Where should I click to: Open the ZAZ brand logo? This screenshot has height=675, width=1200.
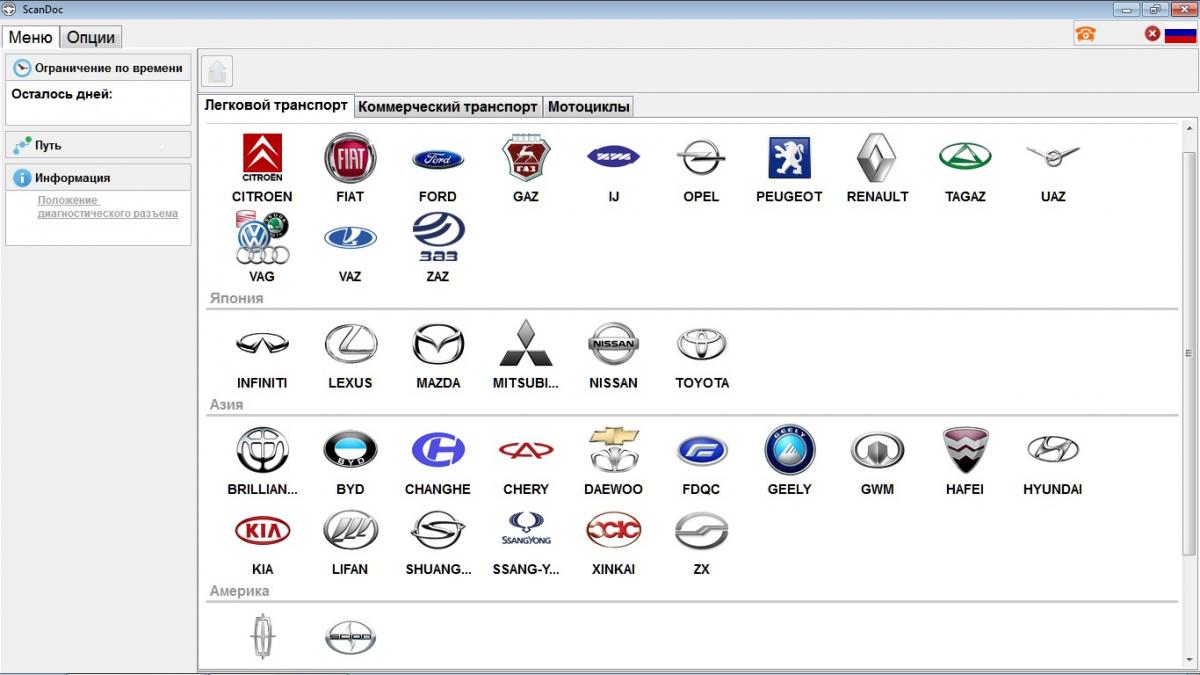pyautogui.click(x=438, y=238)
